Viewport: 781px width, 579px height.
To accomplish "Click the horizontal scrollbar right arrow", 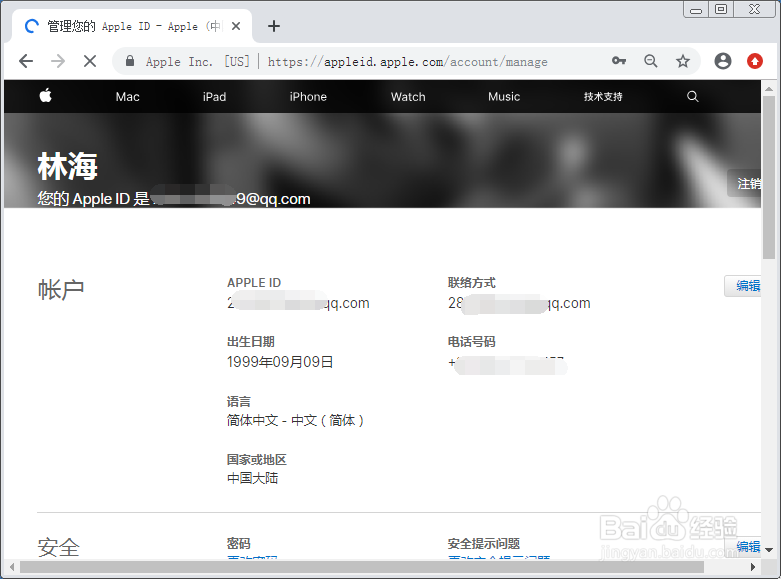I will (x=753, y=567).
